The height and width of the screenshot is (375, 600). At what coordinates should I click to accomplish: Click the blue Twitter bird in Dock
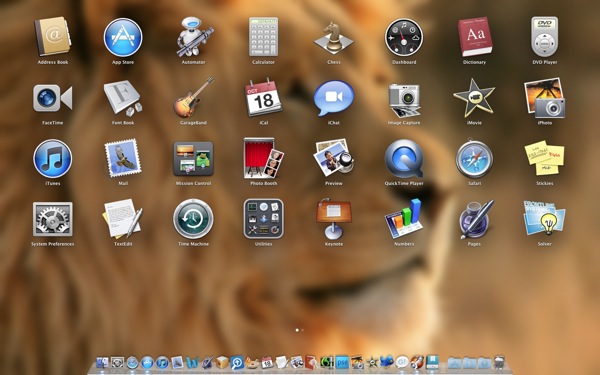point(387,362)
